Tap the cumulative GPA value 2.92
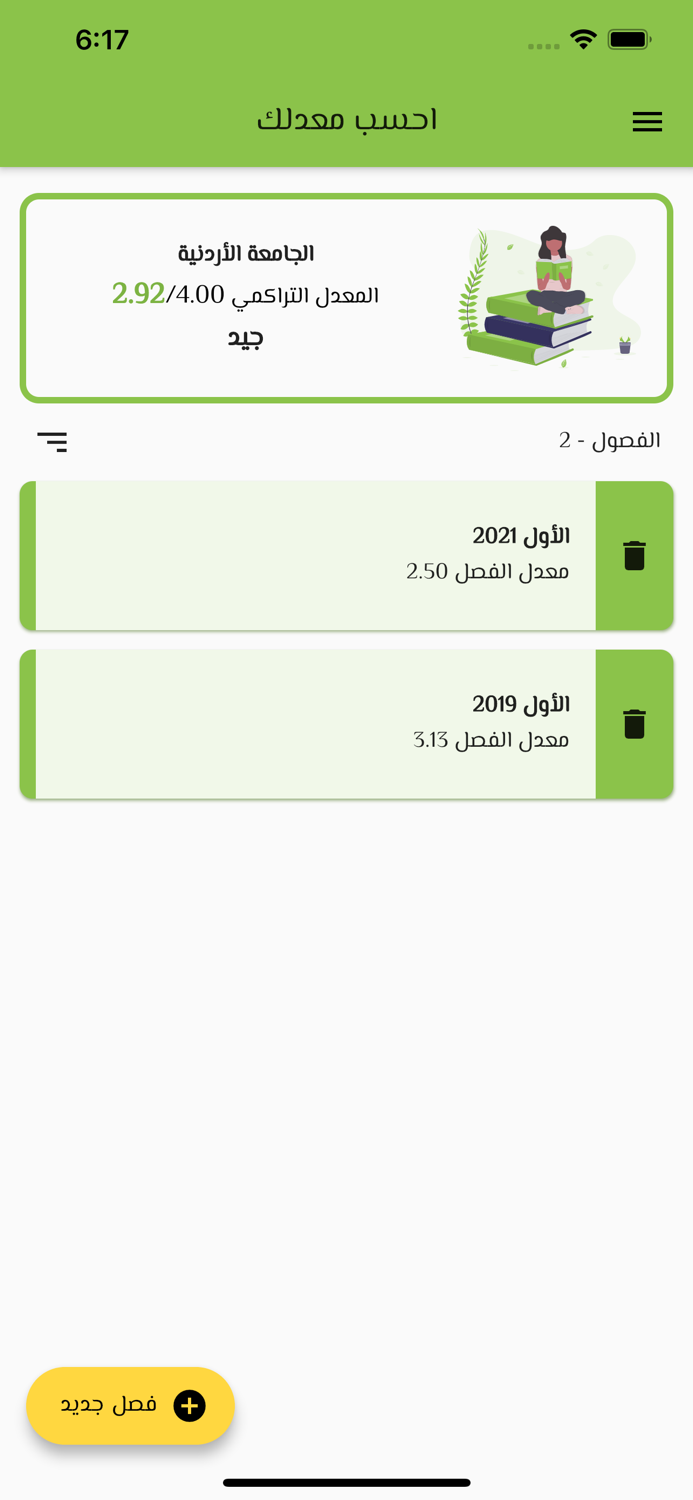The width and height of the screenshot is (693, 1500). [x=133, y=295]
